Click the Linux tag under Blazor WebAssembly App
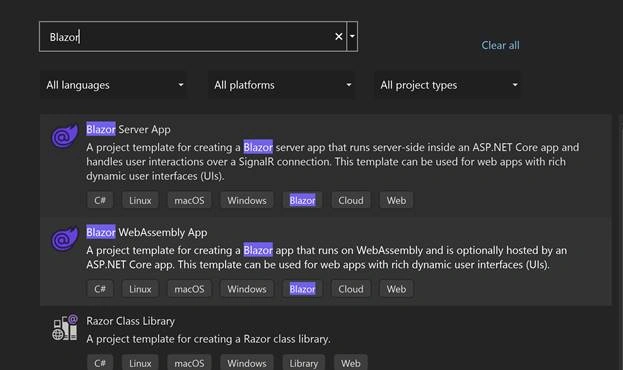Image resolution: width=623 pixels, height=370 pixels. click(x=140, y=289)
